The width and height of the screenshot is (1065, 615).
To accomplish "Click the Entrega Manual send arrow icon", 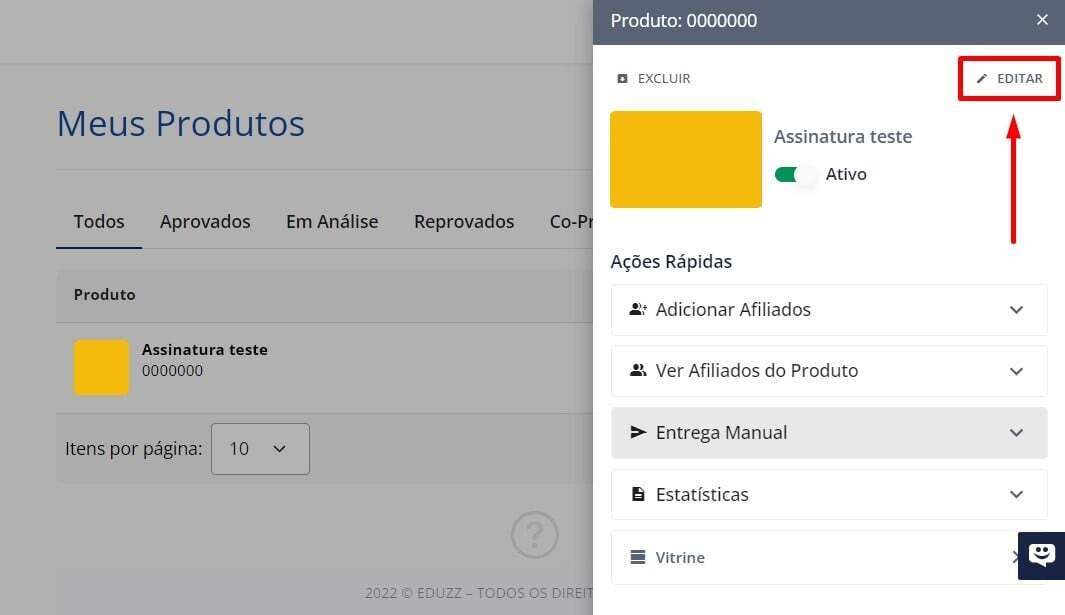I will click(638, 433).
